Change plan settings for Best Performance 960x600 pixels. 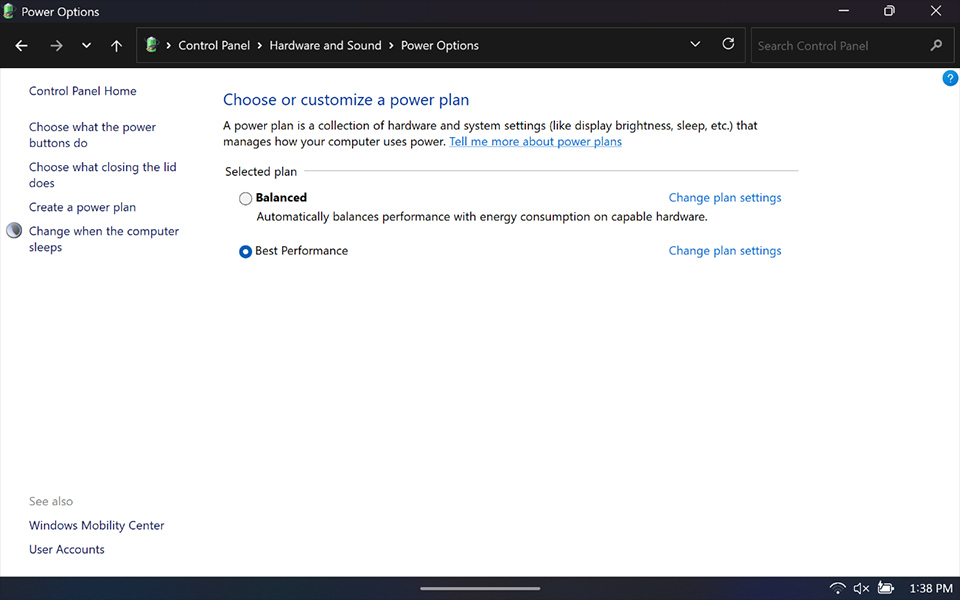point(725,251)
